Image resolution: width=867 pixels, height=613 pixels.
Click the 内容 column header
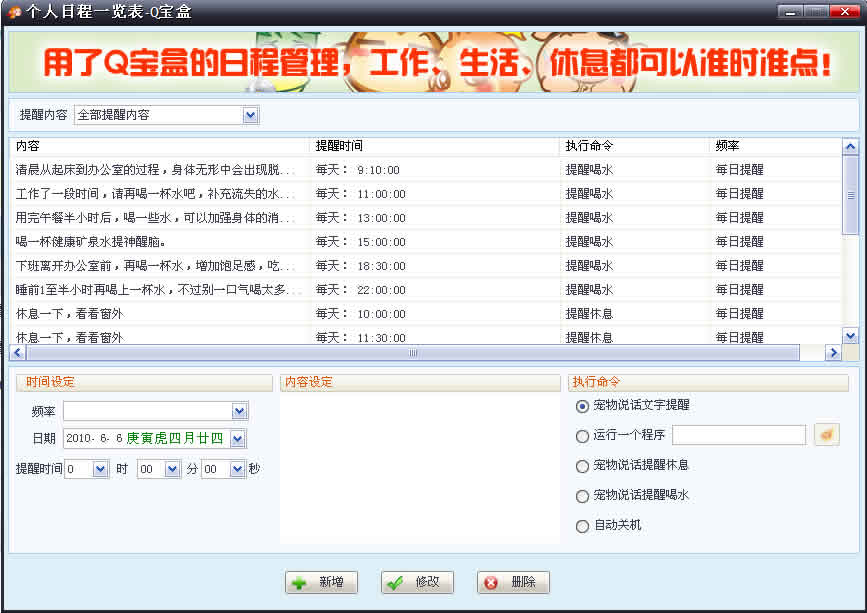click(x=160, y=146)
